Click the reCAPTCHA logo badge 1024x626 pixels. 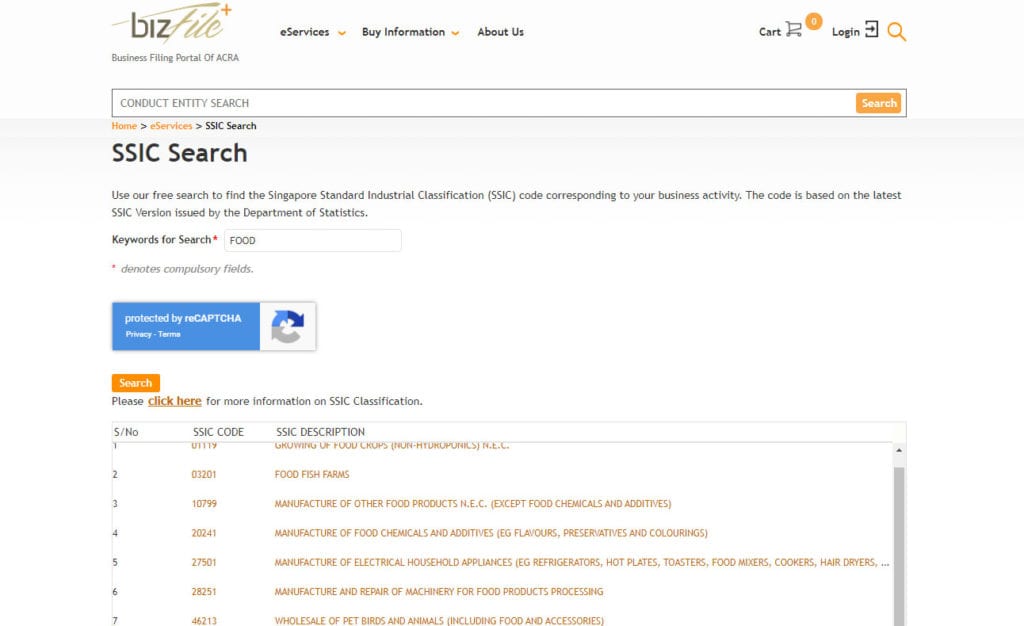click(288, 327)
